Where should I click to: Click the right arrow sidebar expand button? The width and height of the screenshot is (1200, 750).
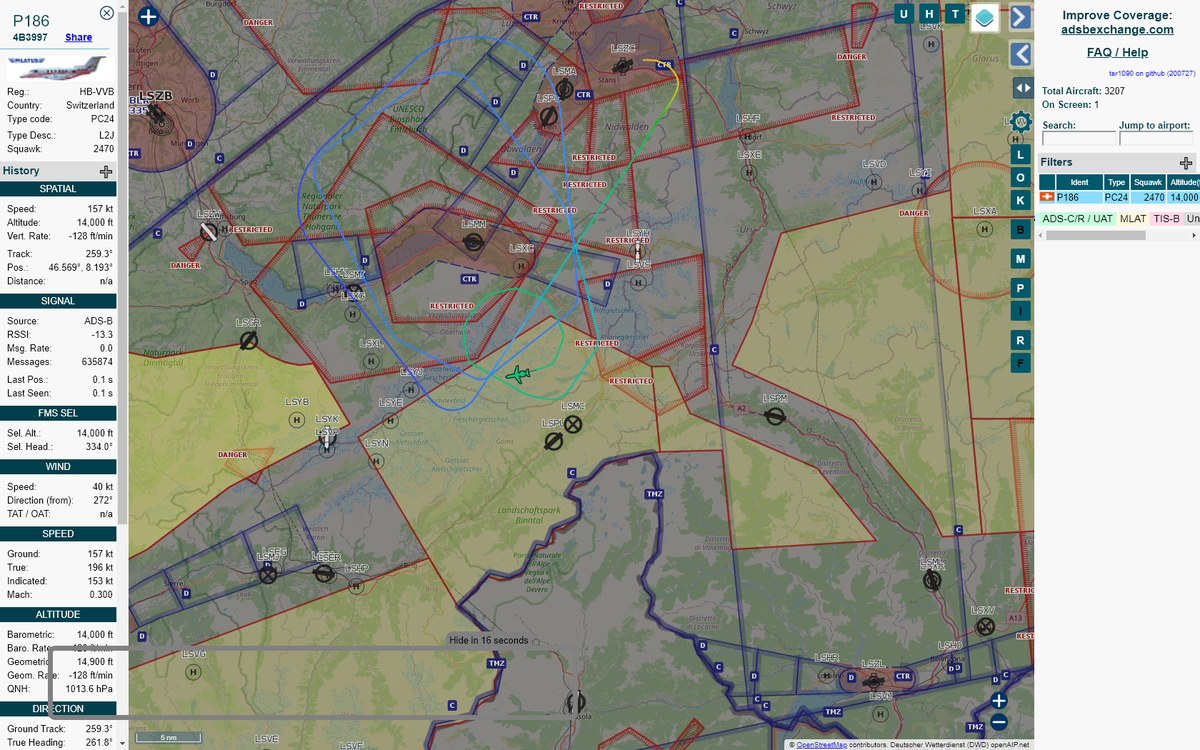[x=1020, y=17]
